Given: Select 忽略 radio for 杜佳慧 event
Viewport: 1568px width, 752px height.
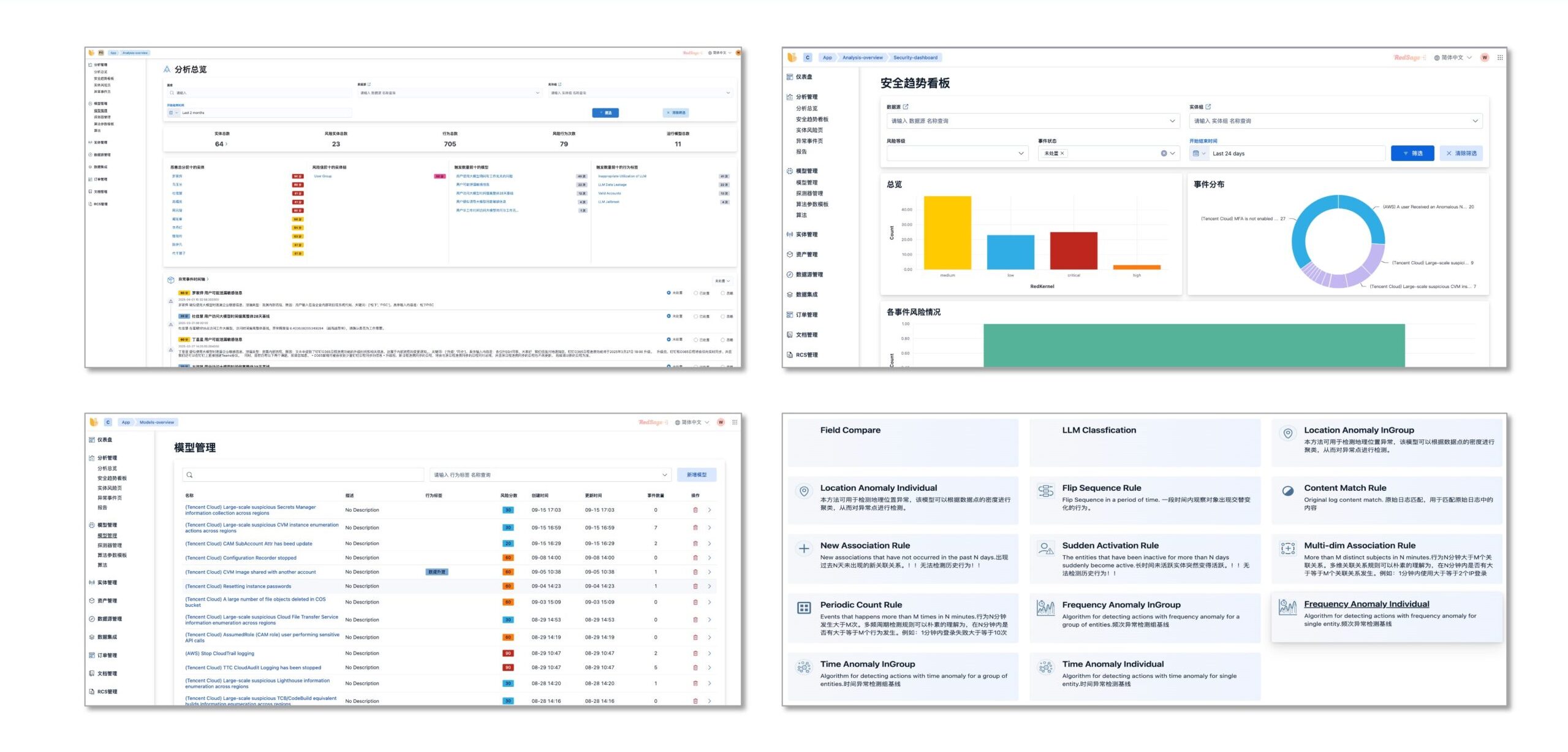Looking at the screenshot, I should [722, 316].
